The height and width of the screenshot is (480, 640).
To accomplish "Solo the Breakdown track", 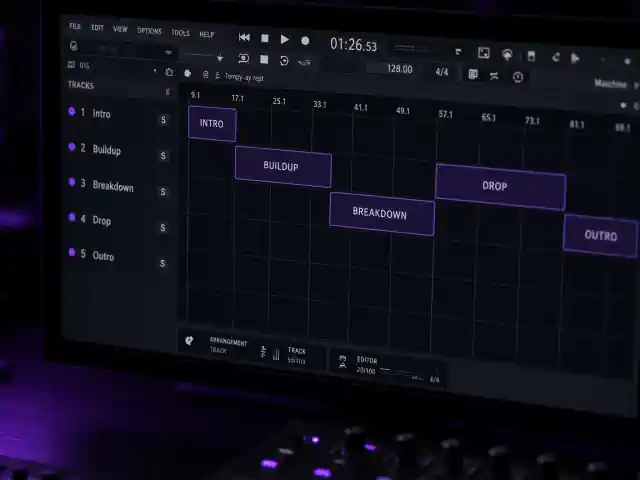I will point(163,191).
